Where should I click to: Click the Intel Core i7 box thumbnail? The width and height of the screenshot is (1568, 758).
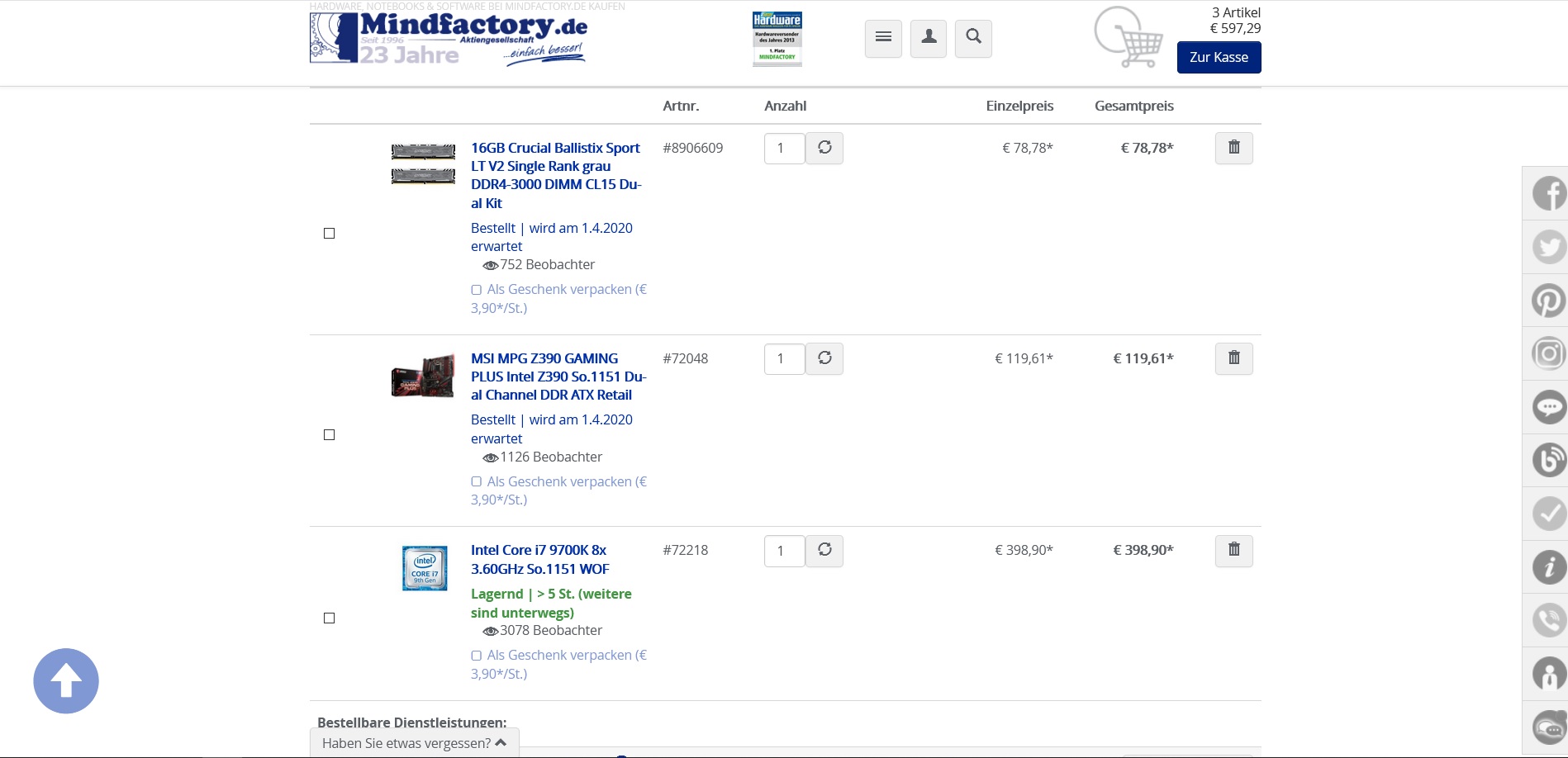pos(425,568)
